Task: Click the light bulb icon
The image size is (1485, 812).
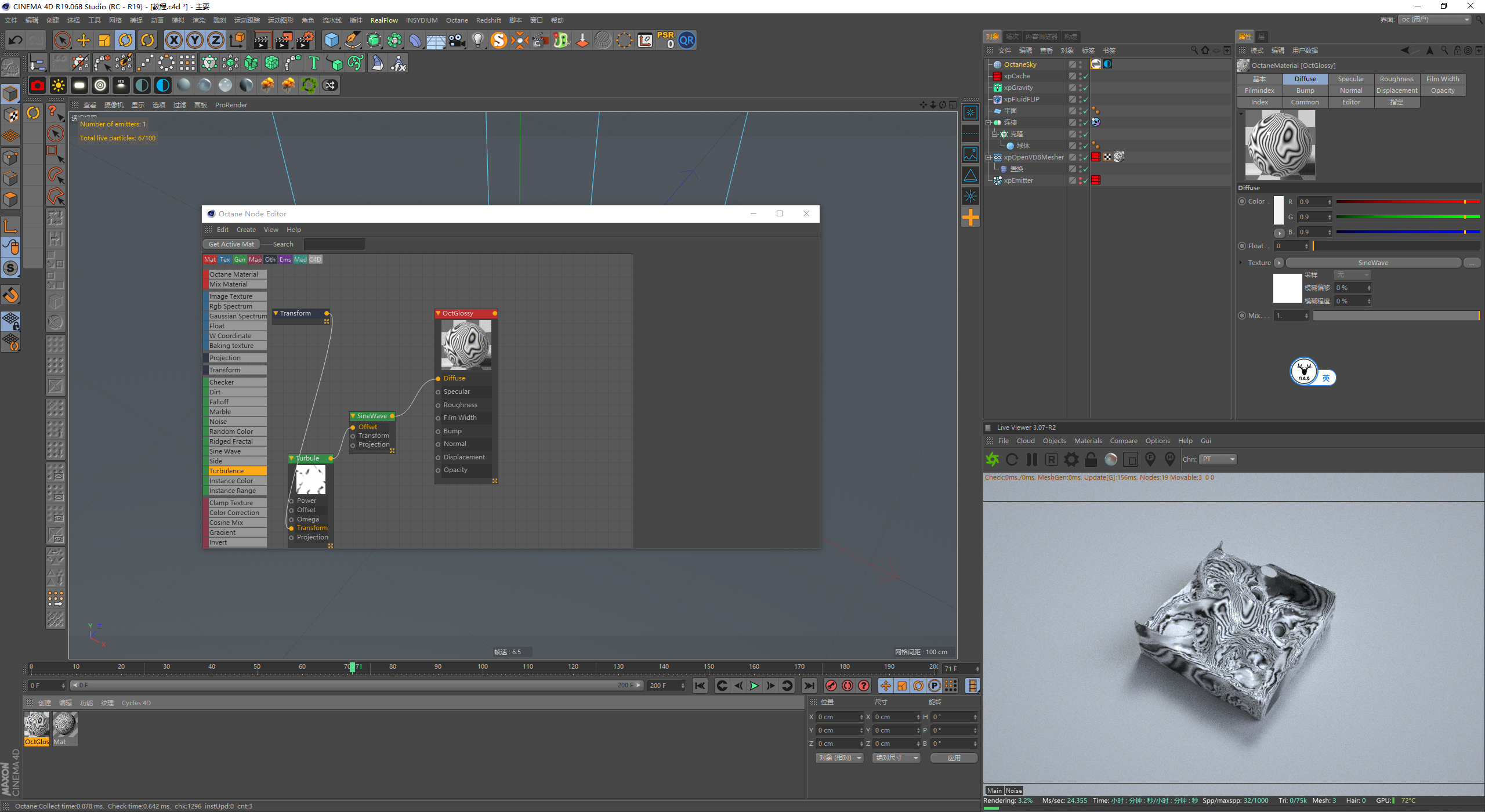Action: (x=477, y=40)
